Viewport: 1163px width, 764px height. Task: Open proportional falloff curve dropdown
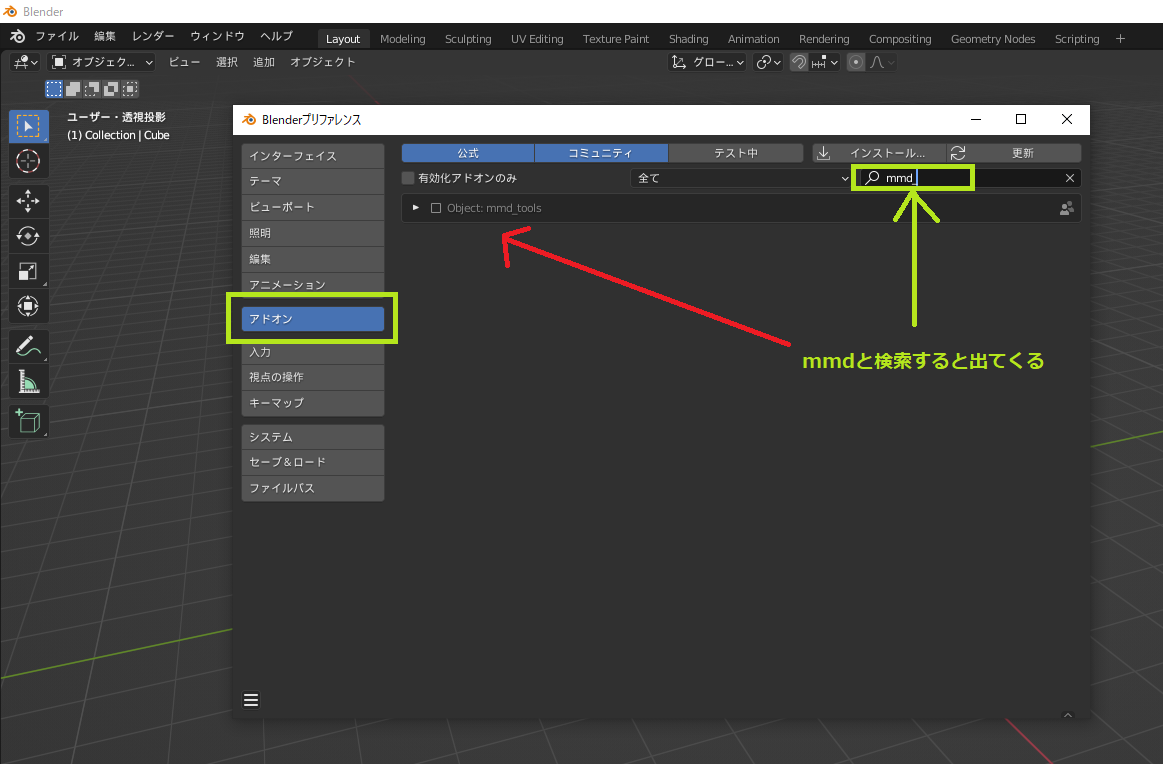pos(882,62)
